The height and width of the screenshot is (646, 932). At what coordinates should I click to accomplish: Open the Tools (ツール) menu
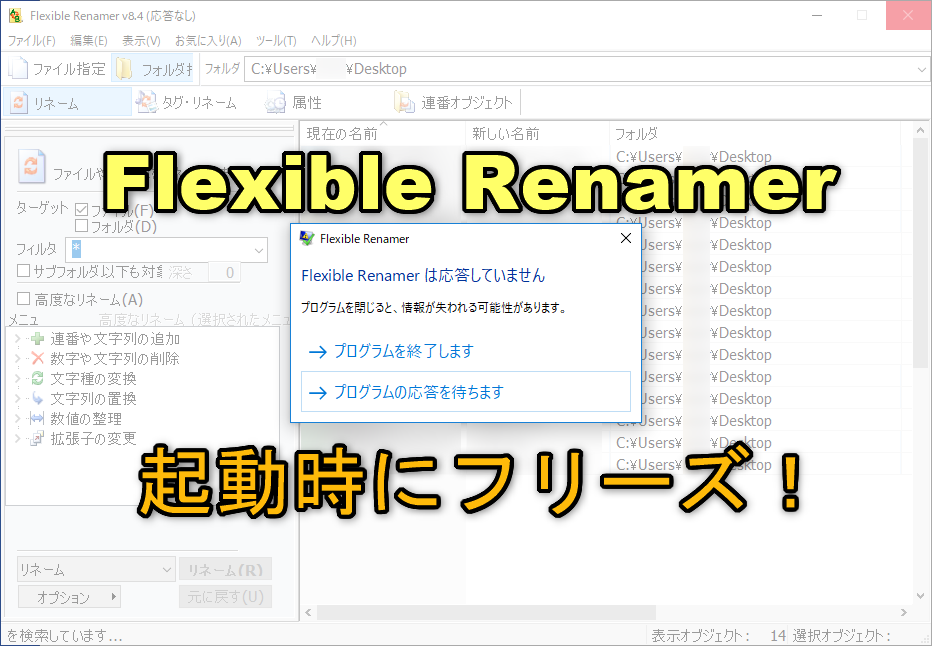click(x=276, y=41)
